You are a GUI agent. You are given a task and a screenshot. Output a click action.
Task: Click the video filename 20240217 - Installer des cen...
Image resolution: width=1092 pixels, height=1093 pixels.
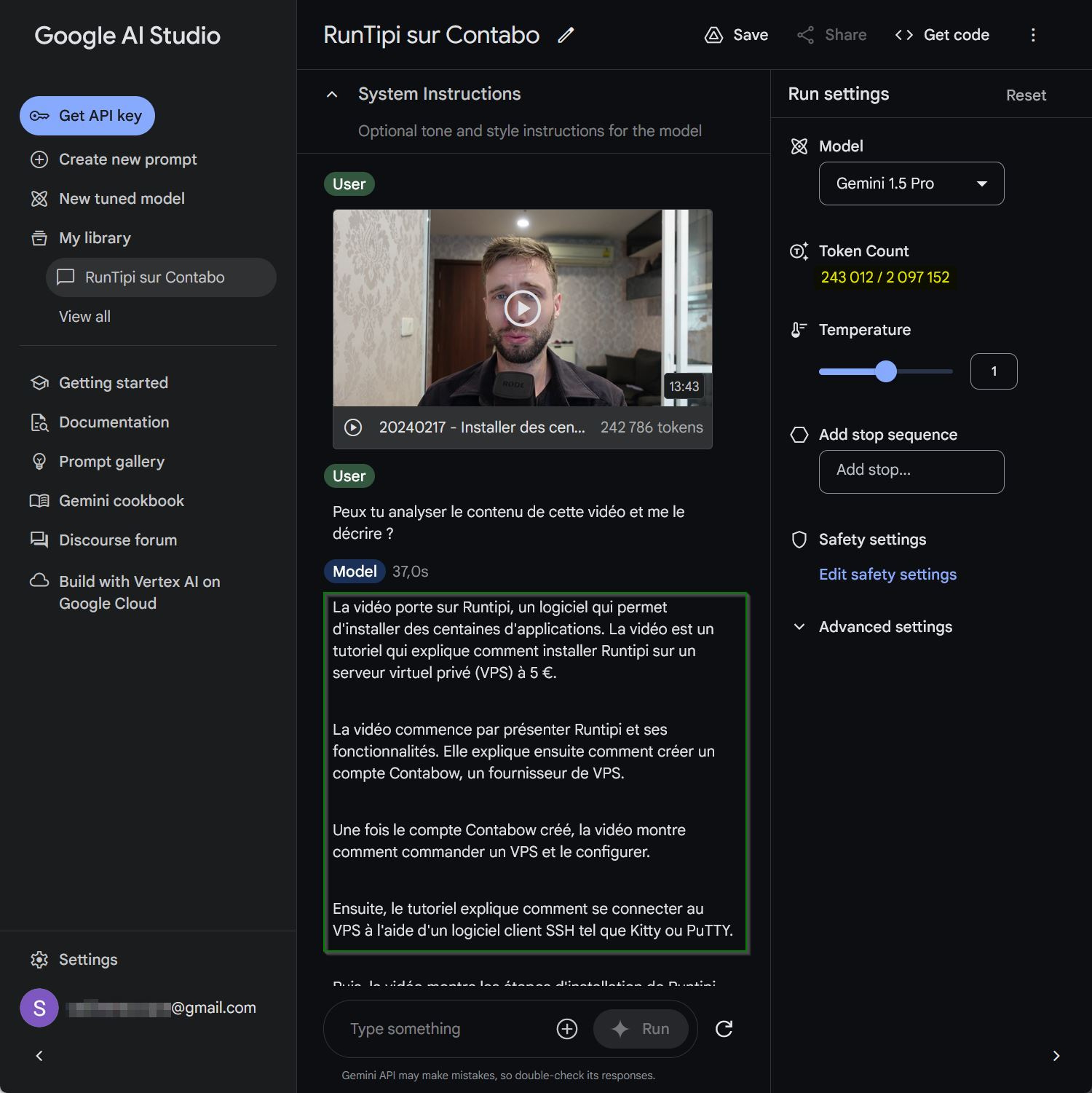482,427
